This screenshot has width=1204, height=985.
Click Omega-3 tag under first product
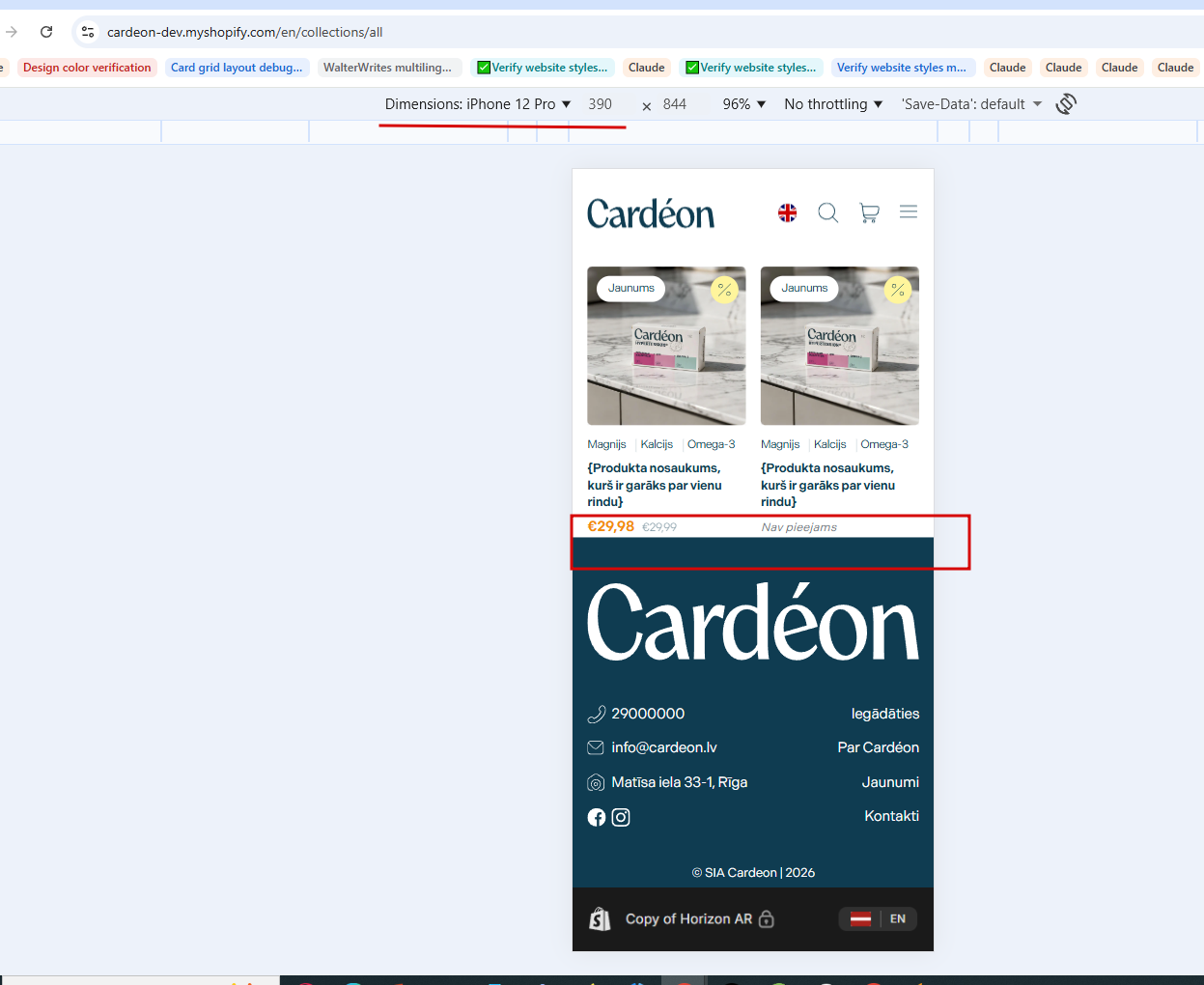[x=712, y=444]
